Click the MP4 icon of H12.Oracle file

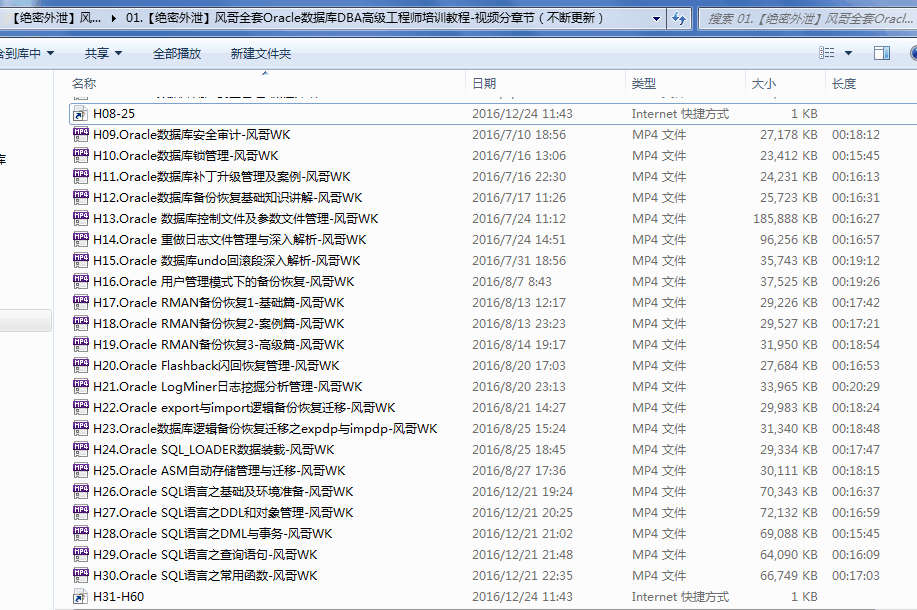tap(80, 198)
